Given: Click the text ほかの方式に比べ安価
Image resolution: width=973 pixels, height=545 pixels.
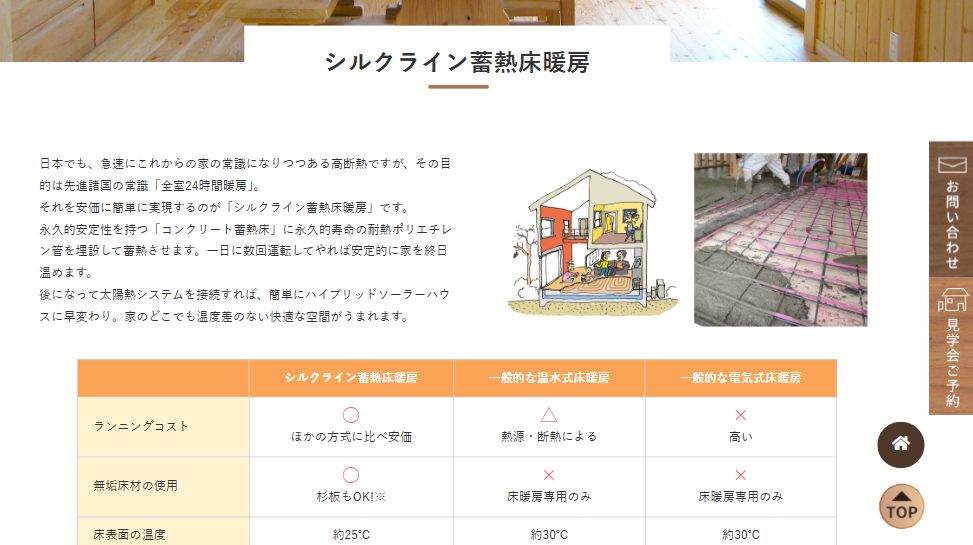Looking at the screenshot, I should (351, 437).
